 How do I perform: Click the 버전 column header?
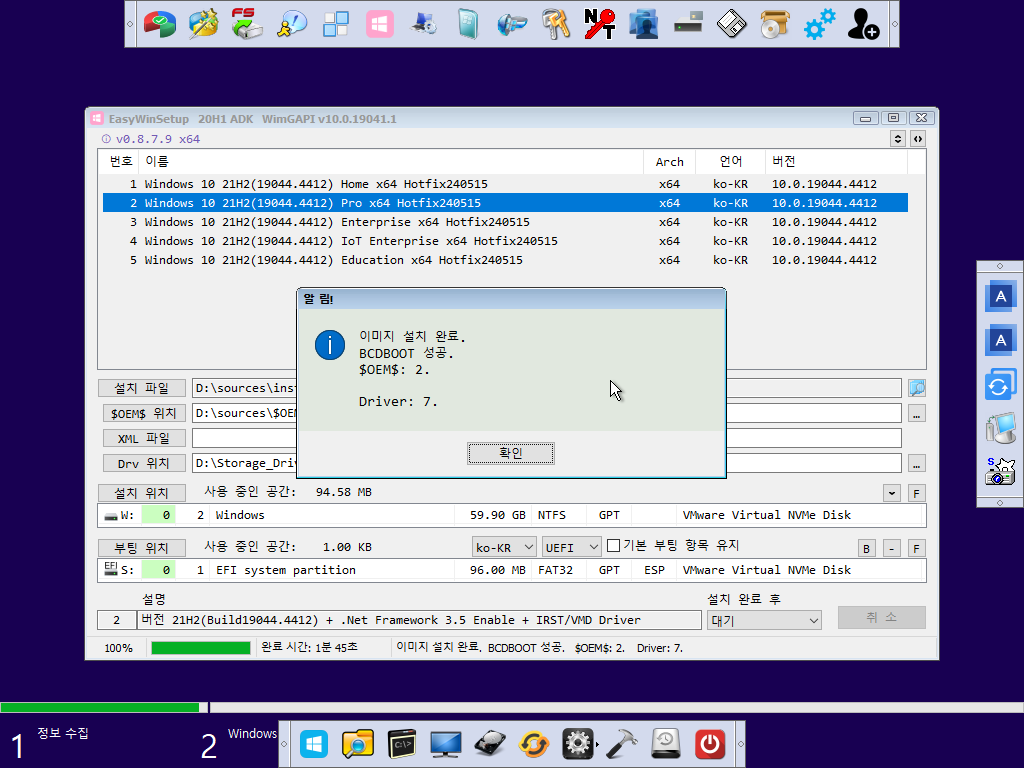coord(835,161)
